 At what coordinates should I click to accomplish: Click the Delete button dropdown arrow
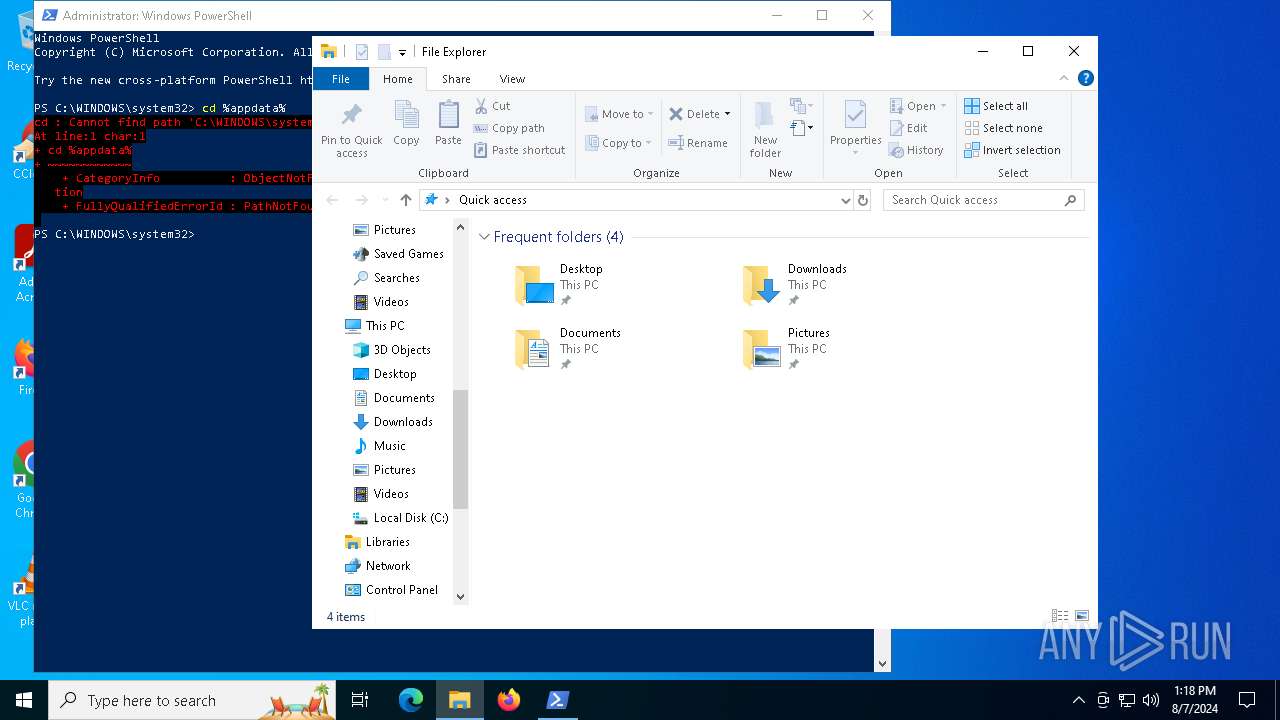point(727,114)
